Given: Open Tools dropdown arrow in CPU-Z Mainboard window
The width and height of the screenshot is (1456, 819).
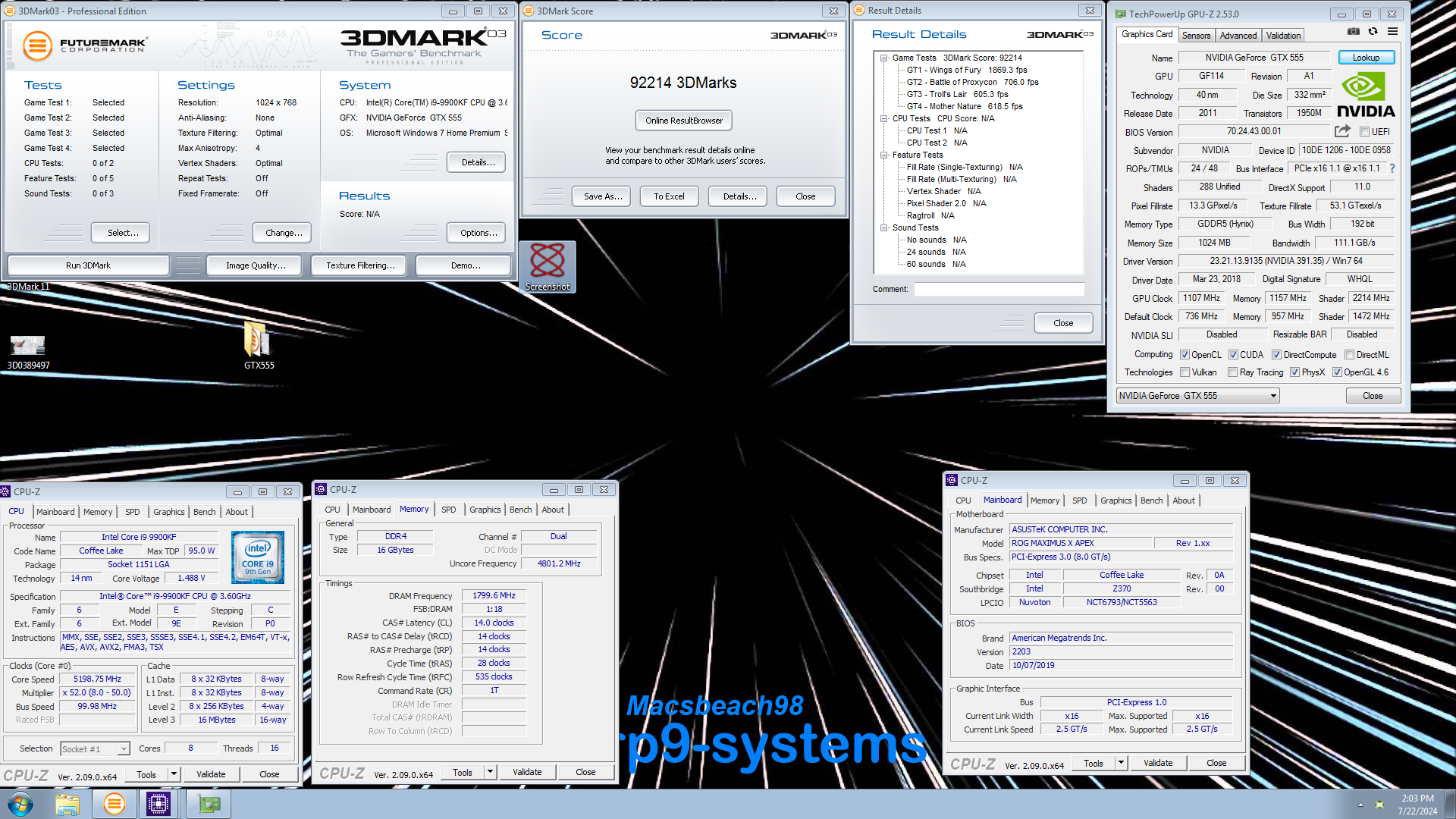Looking at the screenshot, I should (x=1121, y=763).
